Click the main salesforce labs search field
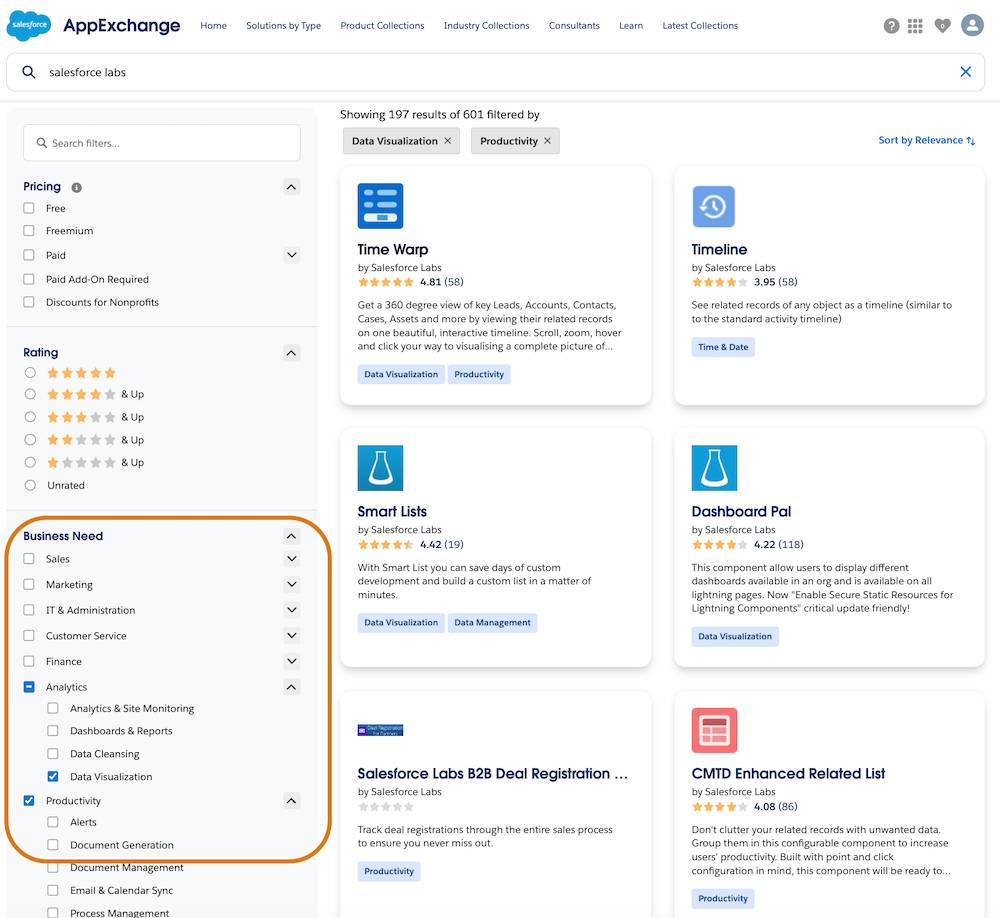1000x918 pixels. click(x=496, y=72)
